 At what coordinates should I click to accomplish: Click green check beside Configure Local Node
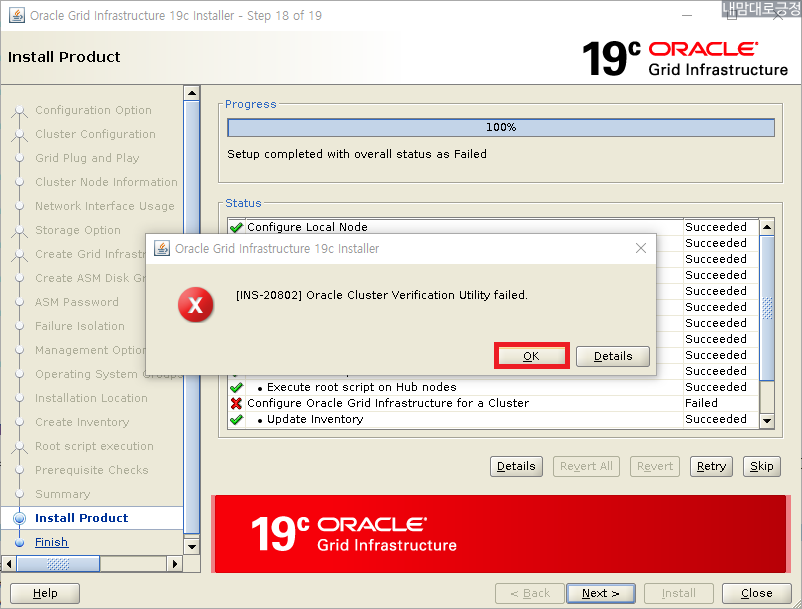[236, 227]
